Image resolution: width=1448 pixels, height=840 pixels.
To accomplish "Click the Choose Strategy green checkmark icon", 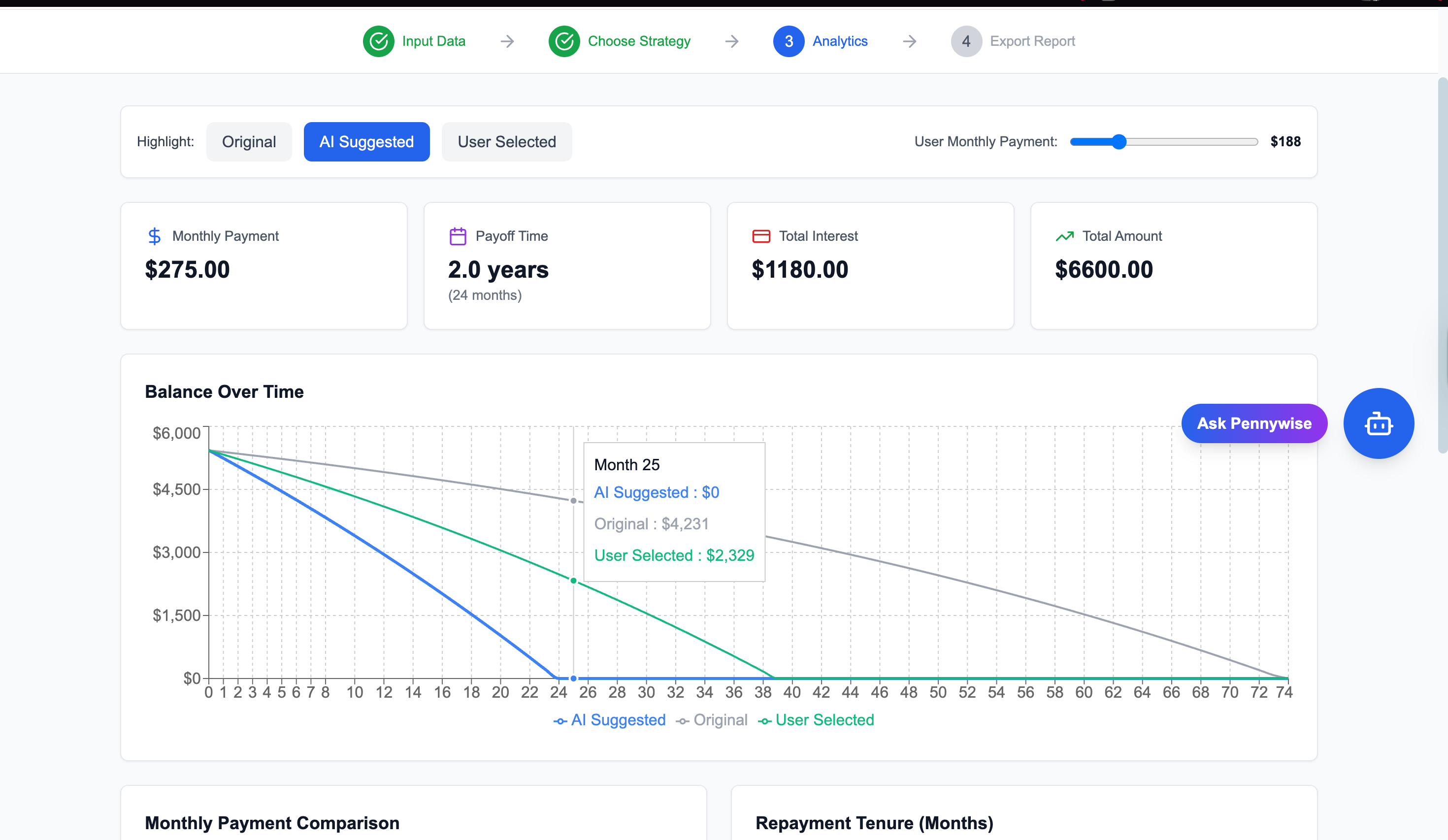I will 563,41.
